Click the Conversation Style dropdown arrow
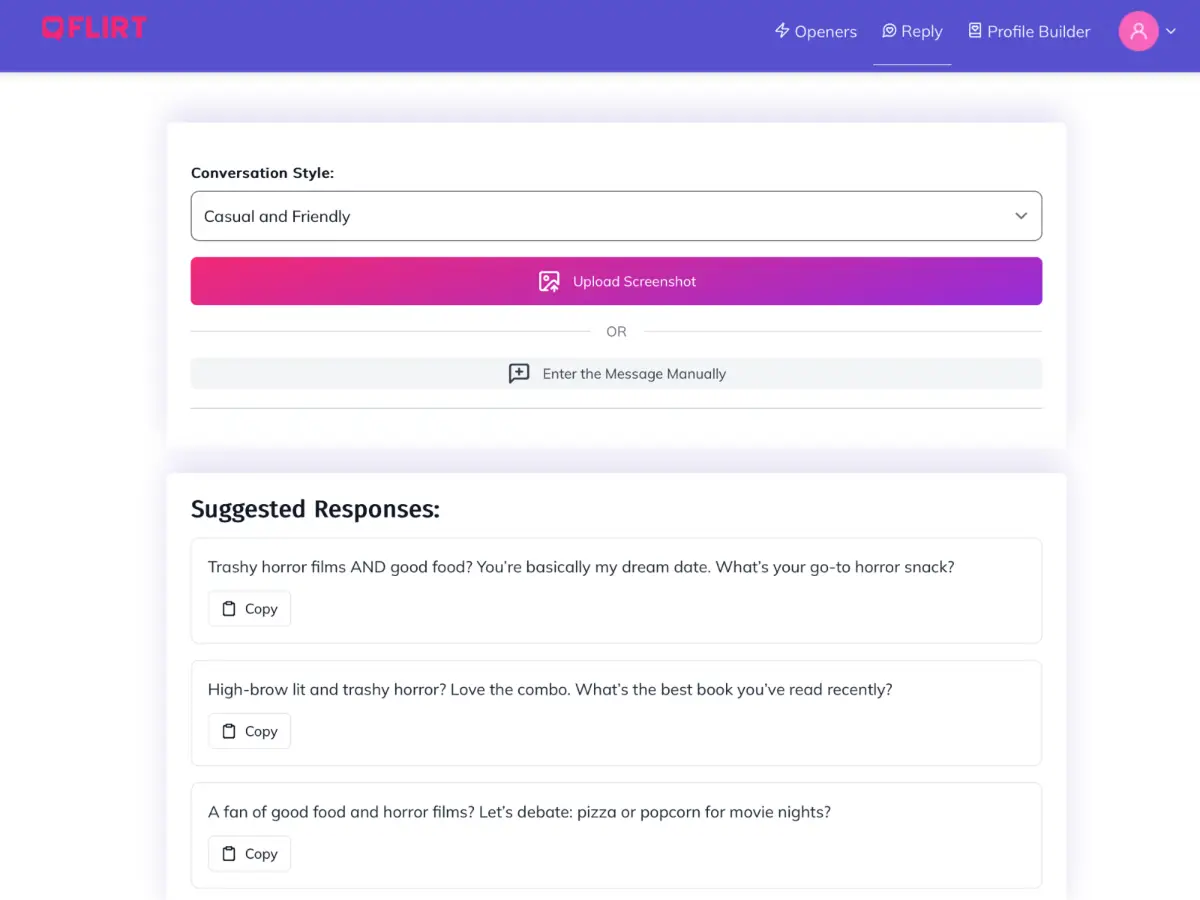This screenshot has height=900, width=1200. [1021, 216]
